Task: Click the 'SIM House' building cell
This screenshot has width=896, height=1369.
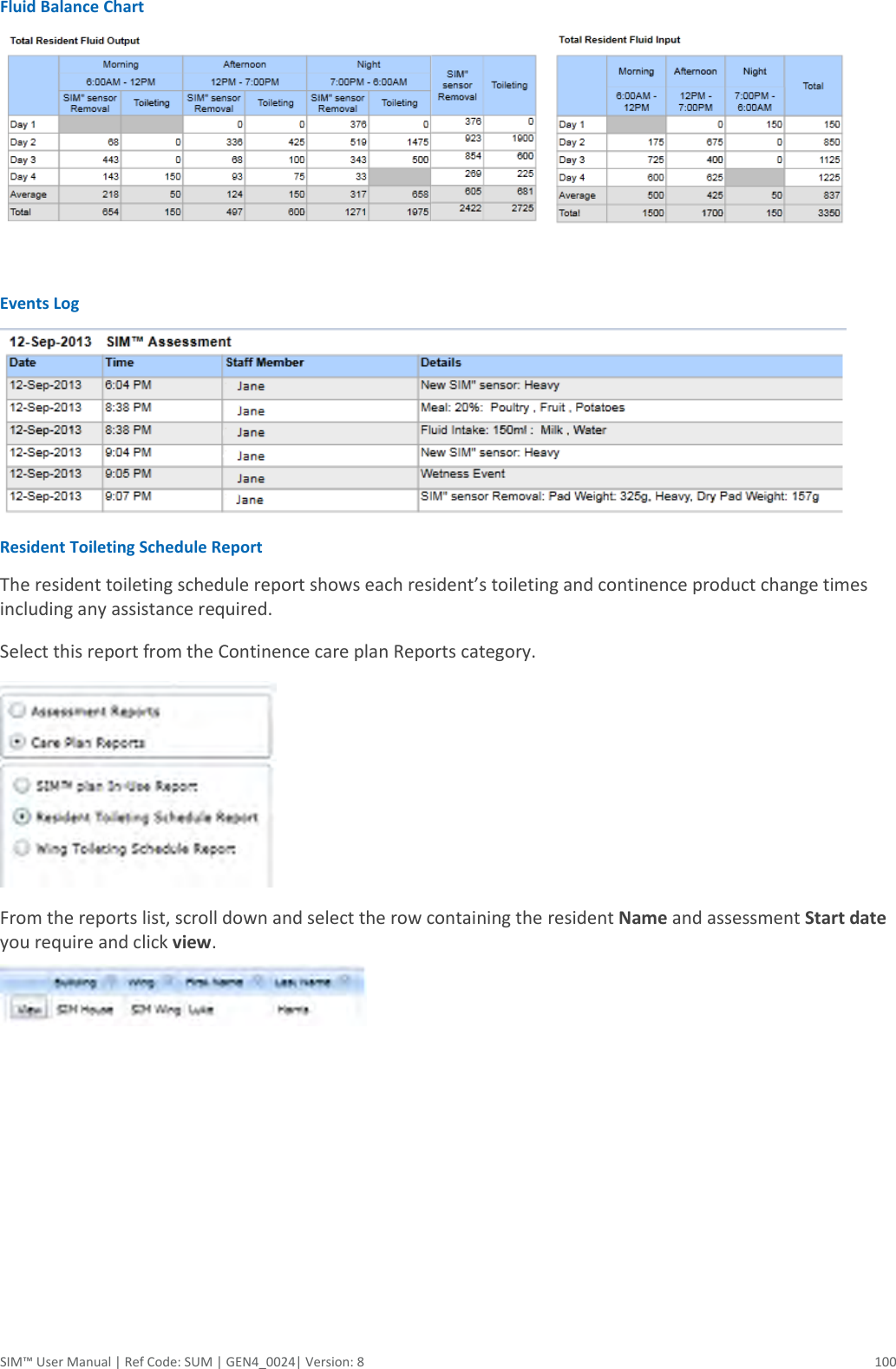Action: (x=85, y=1010)
